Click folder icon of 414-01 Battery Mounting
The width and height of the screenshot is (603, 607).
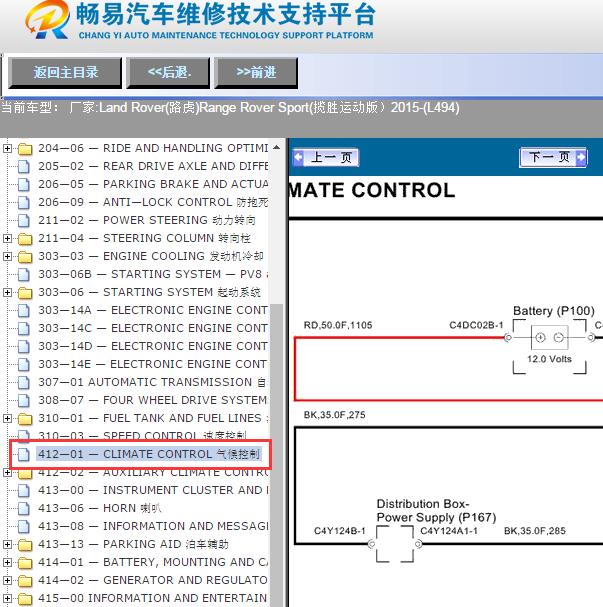pyautogui.click(x=25, y=562)
